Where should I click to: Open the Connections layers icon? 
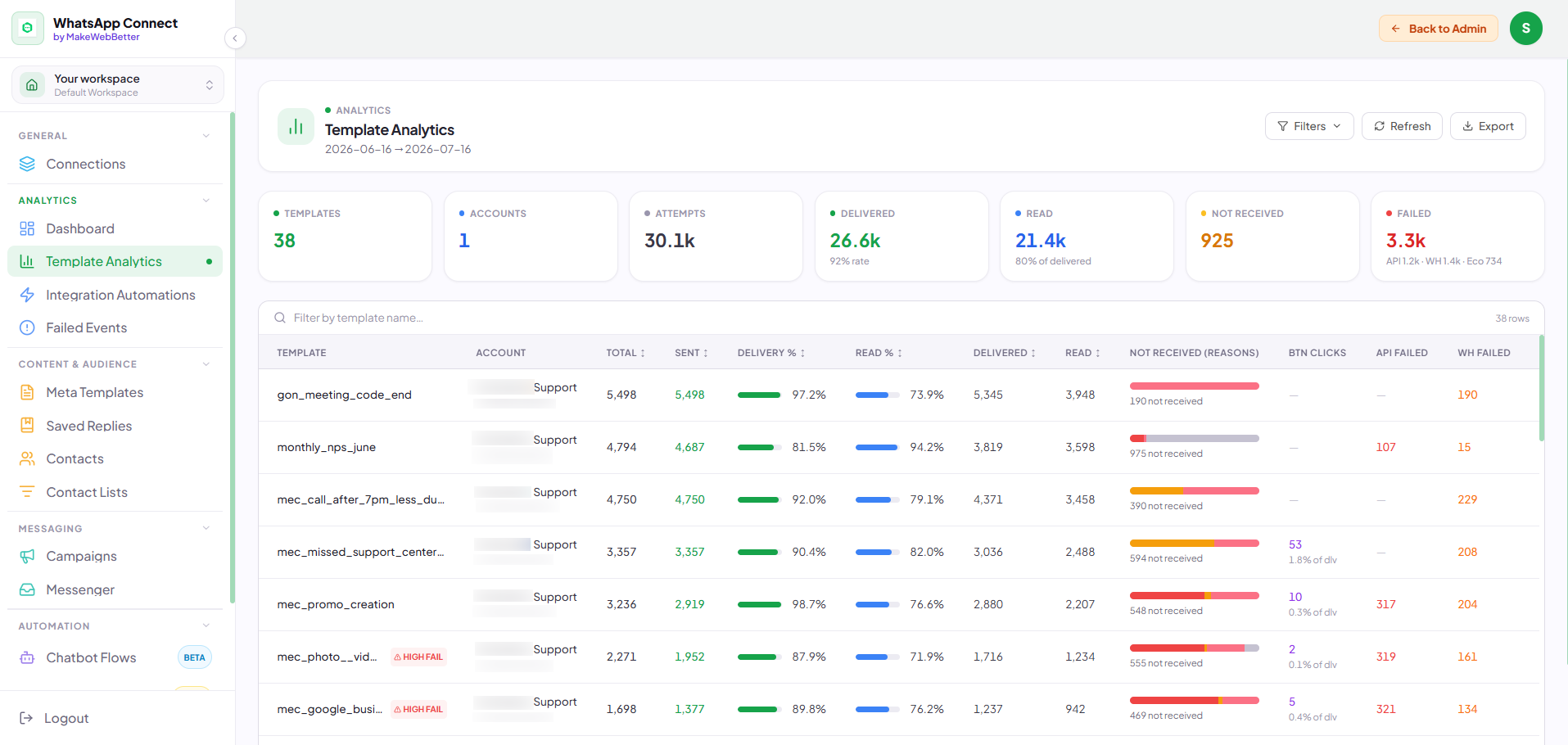pyautogui.click(x=27, y=164)
